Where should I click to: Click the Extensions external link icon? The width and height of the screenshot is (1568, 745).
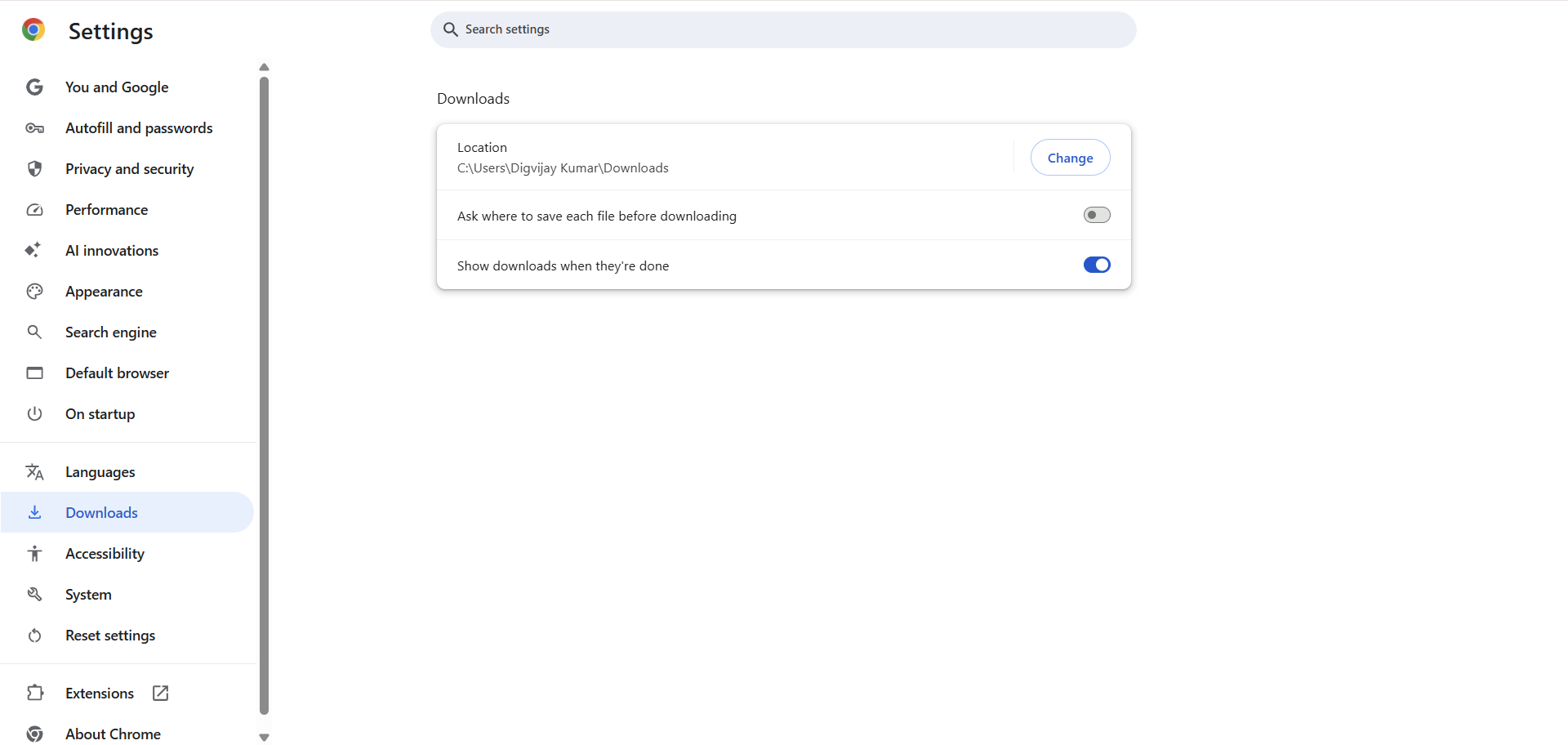click(x=161, y=693)
